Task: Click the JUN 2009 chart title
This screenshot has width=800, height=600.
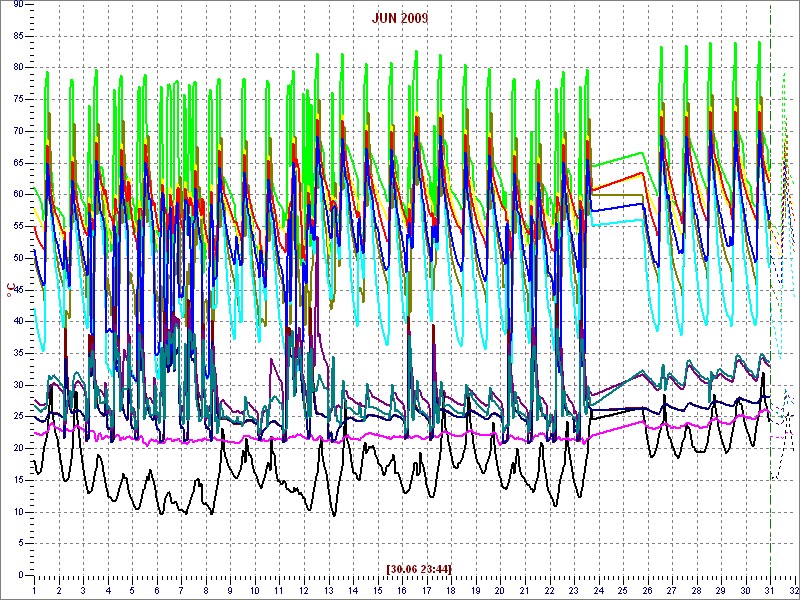Action: 400,18
